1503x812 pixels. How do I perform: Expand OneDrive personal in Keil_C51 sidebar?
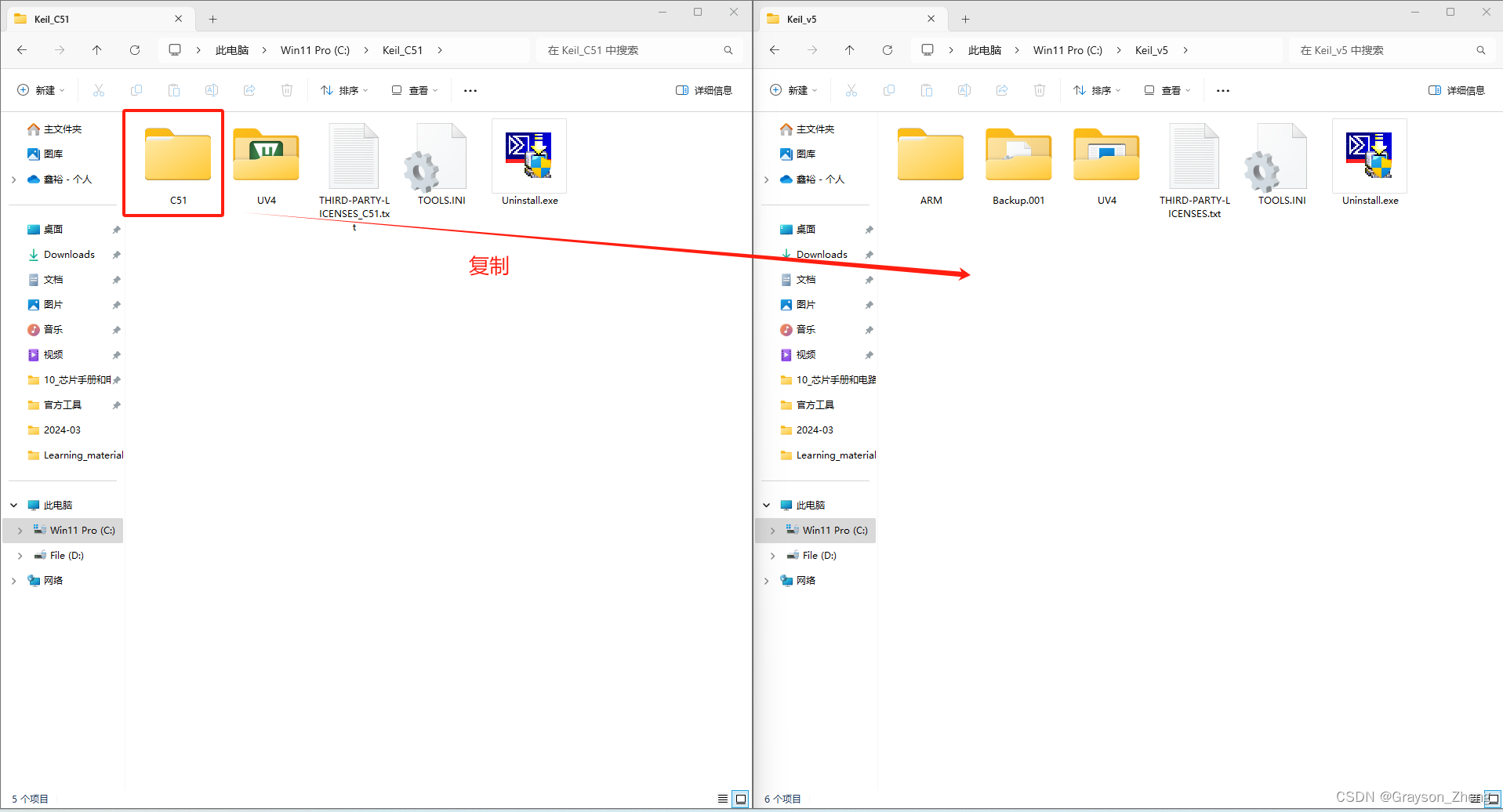pos(14,179)
